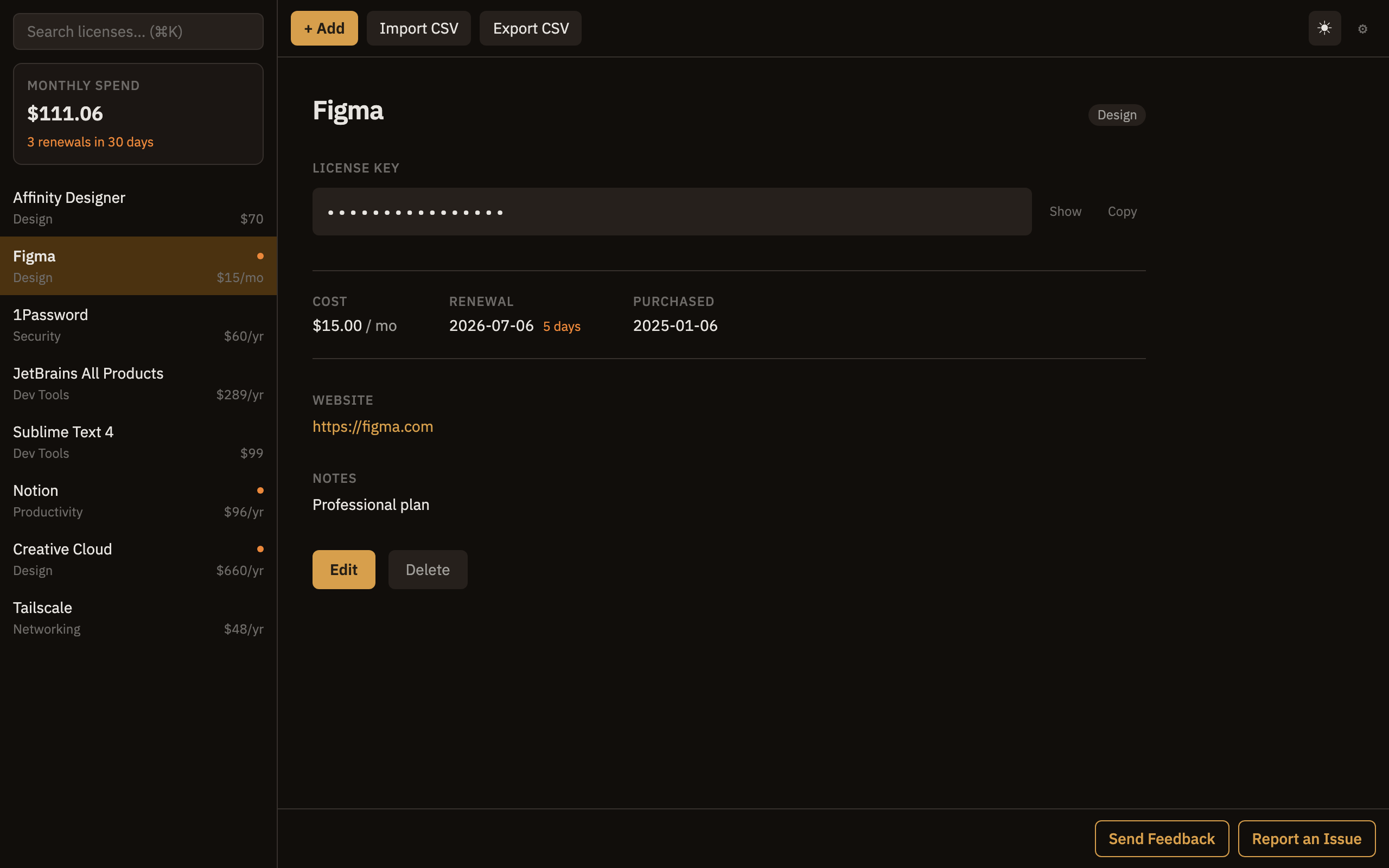Open the 1Password license entry
Image resolution: width=1389 pixels, height=868 pixels.
(138, 324)
